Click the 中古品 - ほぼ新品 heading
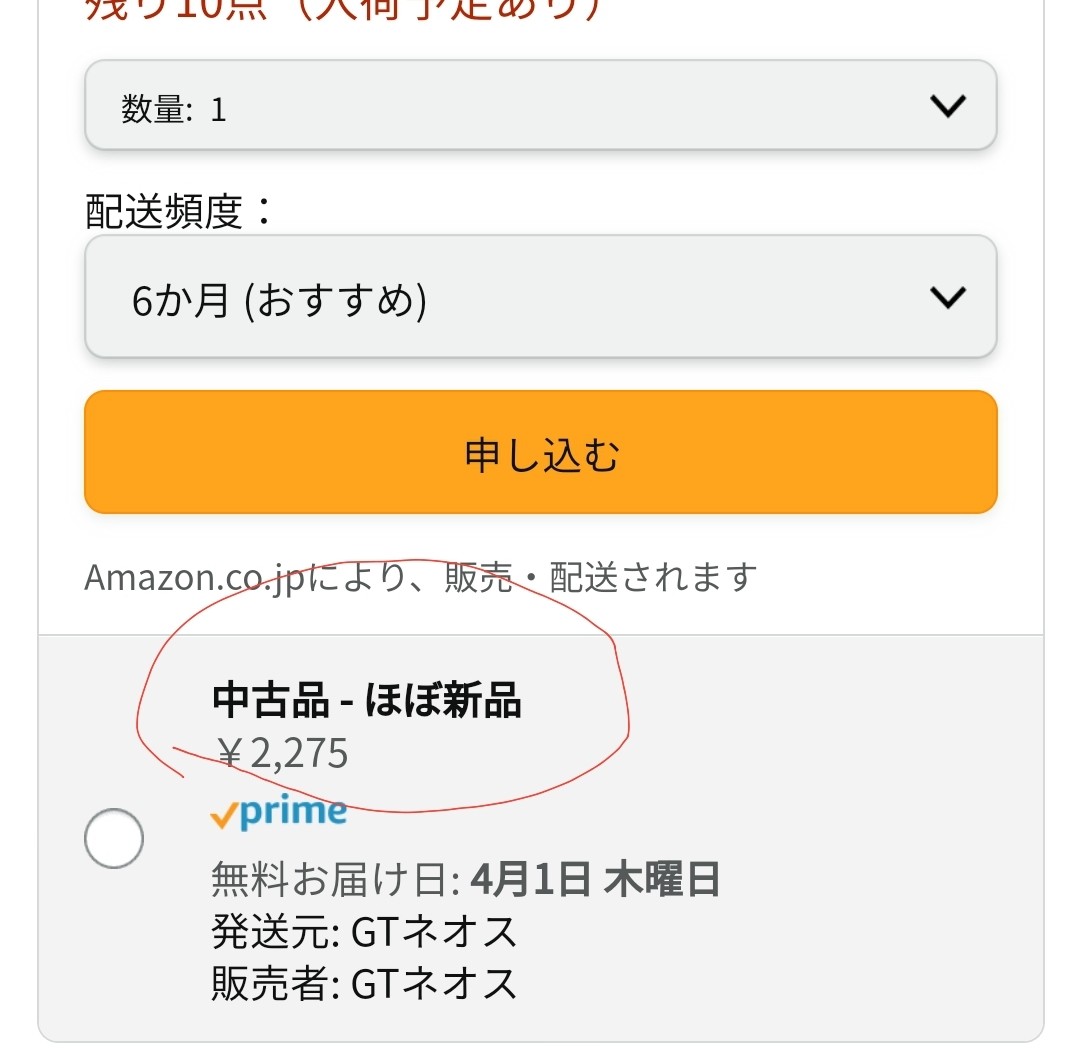Image resolution: width=1080 pixels, height=1062 pixels. click(366, 700)
